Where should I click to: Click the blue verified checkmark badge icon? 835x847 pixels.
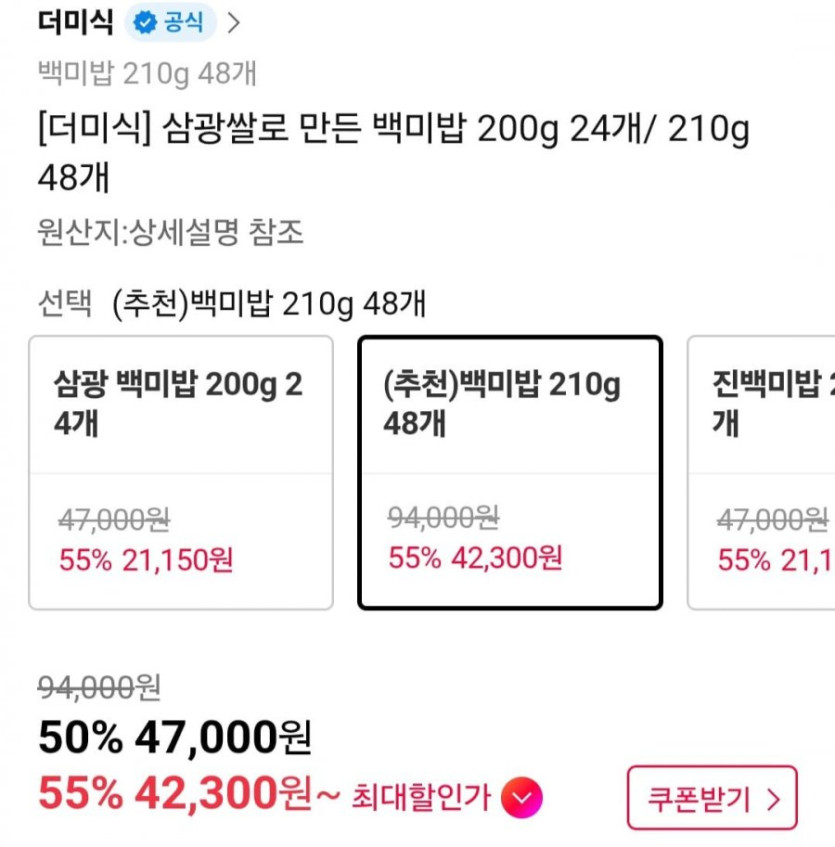coord(145,23)
